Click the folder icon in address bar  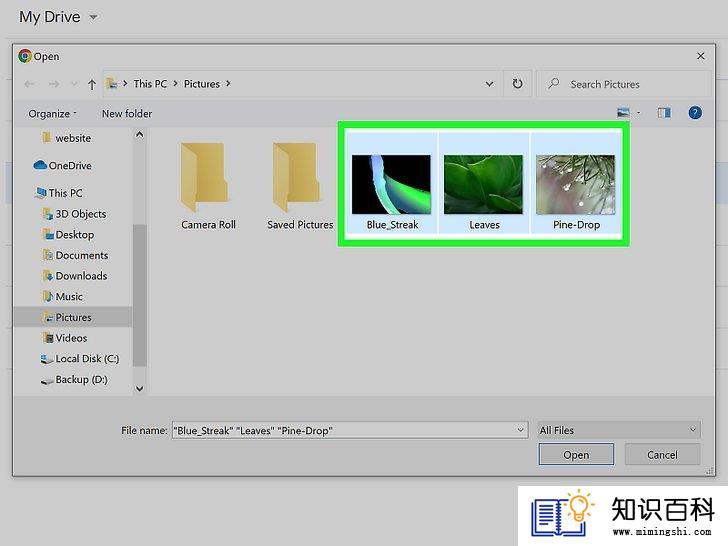click(x=112, y=84)
